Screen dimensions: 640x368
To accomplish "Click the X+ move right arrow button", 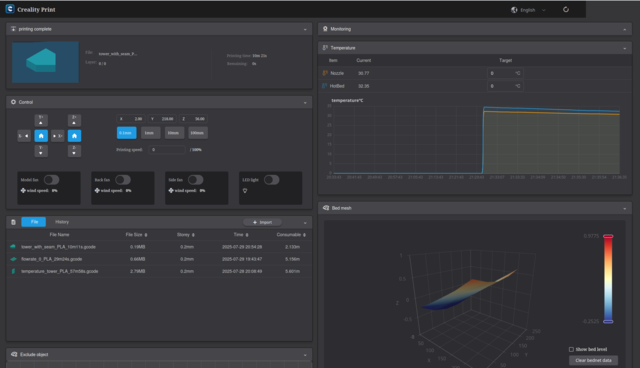I will pos(58,136).
